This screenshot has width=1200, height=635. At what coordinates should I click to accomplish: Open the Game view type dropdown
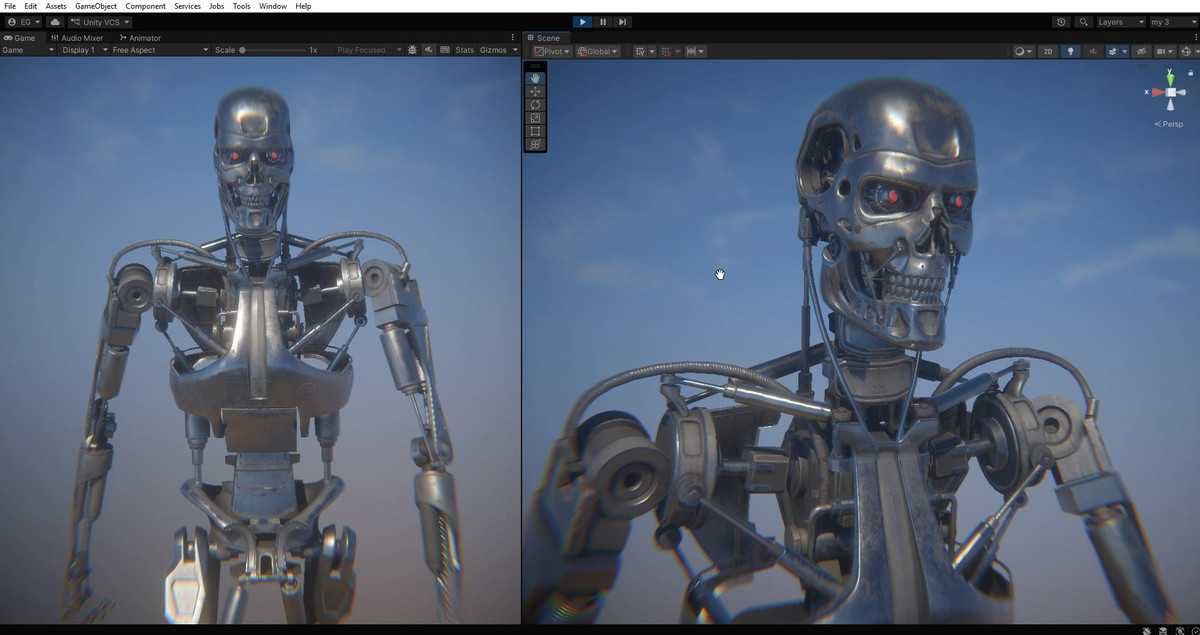pyautogui.click(x=28, y=50)
